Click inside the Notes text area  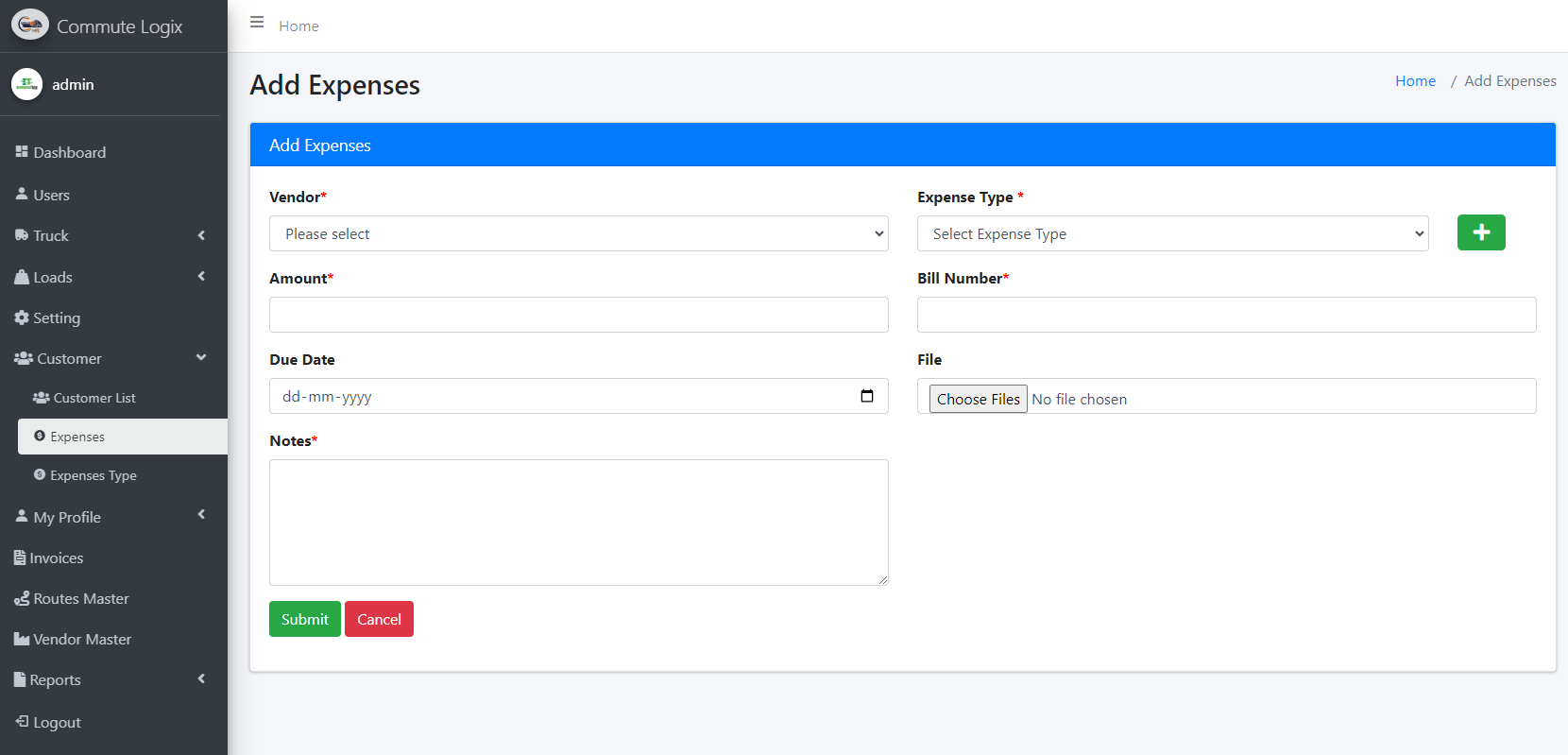(x=578, y=522)
